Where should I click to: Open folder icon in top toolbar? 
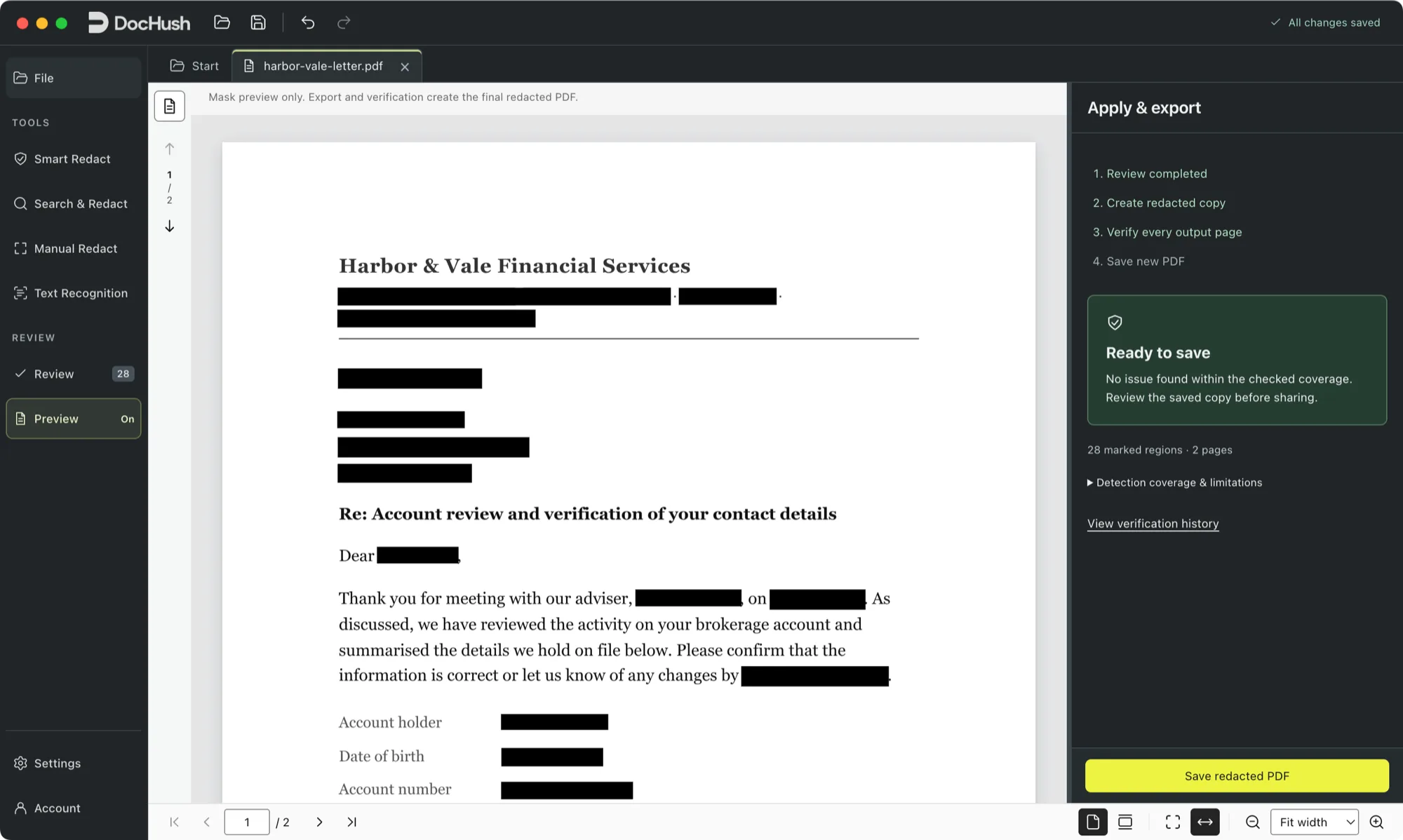tap(222, 22)
